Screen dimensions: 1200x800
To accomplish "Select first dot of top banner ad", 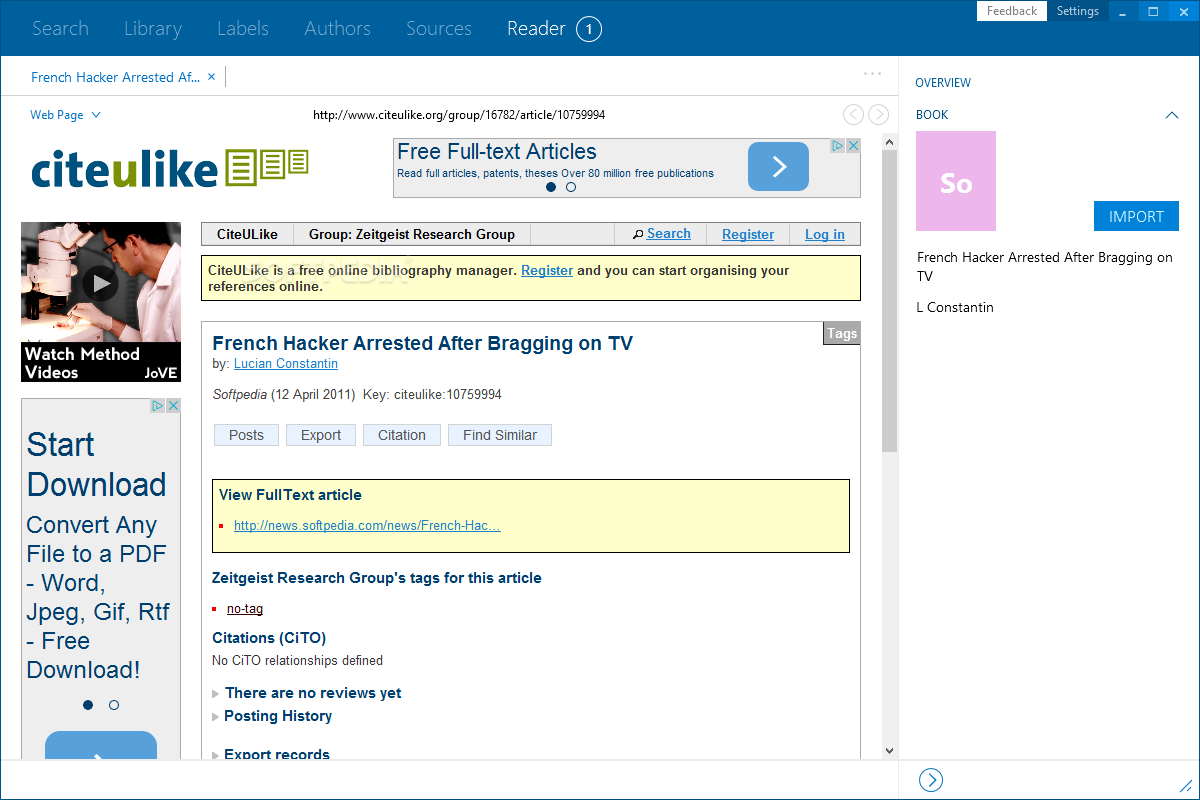I will coord(551,187).
